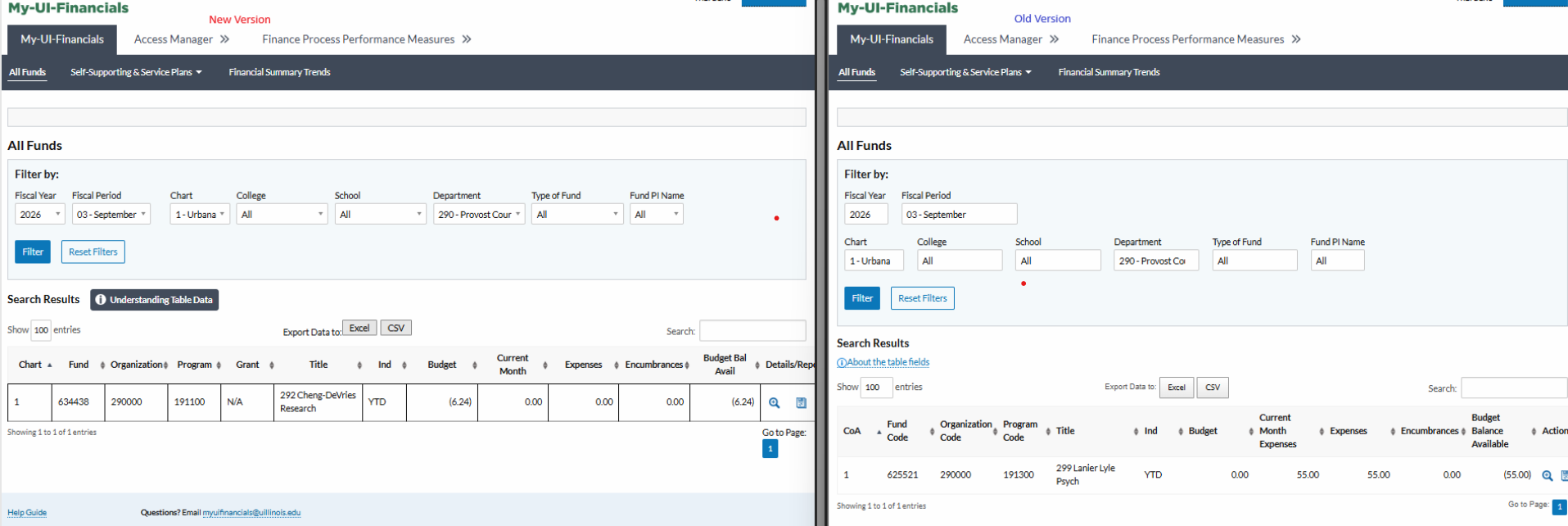
Task: Click magnifier details icon for fund 634438
Action: tap(774, 402)
